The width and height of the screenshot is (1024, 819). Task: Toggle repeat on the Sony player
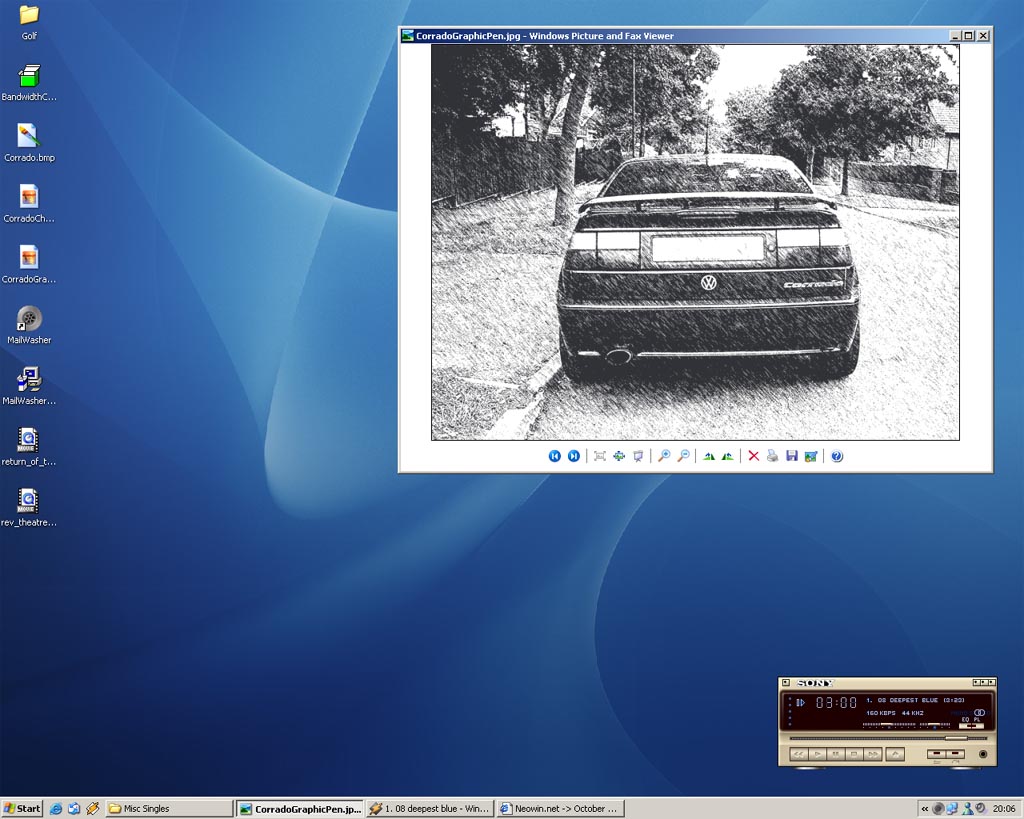click(955, 753)
